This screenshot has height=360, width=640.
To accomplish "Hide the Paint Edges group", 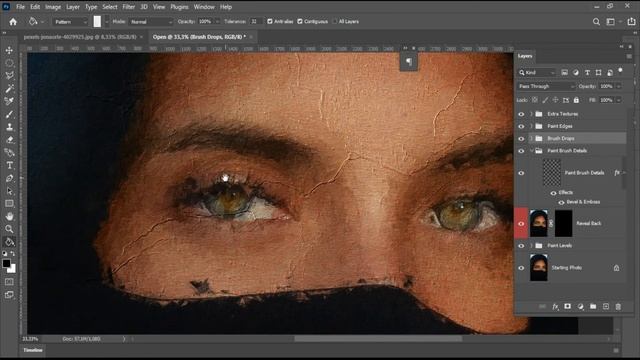I will (x=521, y=127).
